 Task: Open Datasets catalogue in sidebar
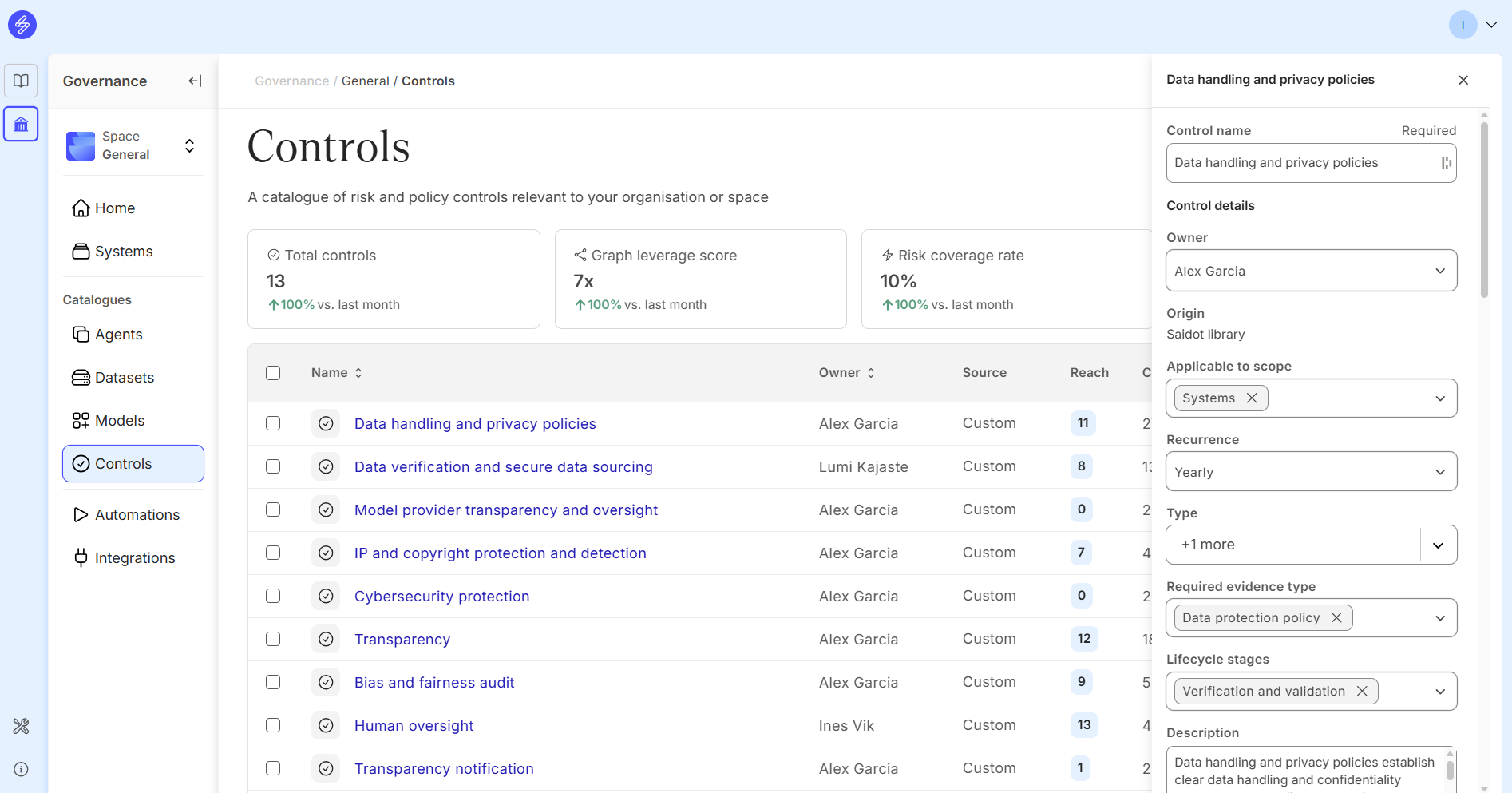click(124, 378)
